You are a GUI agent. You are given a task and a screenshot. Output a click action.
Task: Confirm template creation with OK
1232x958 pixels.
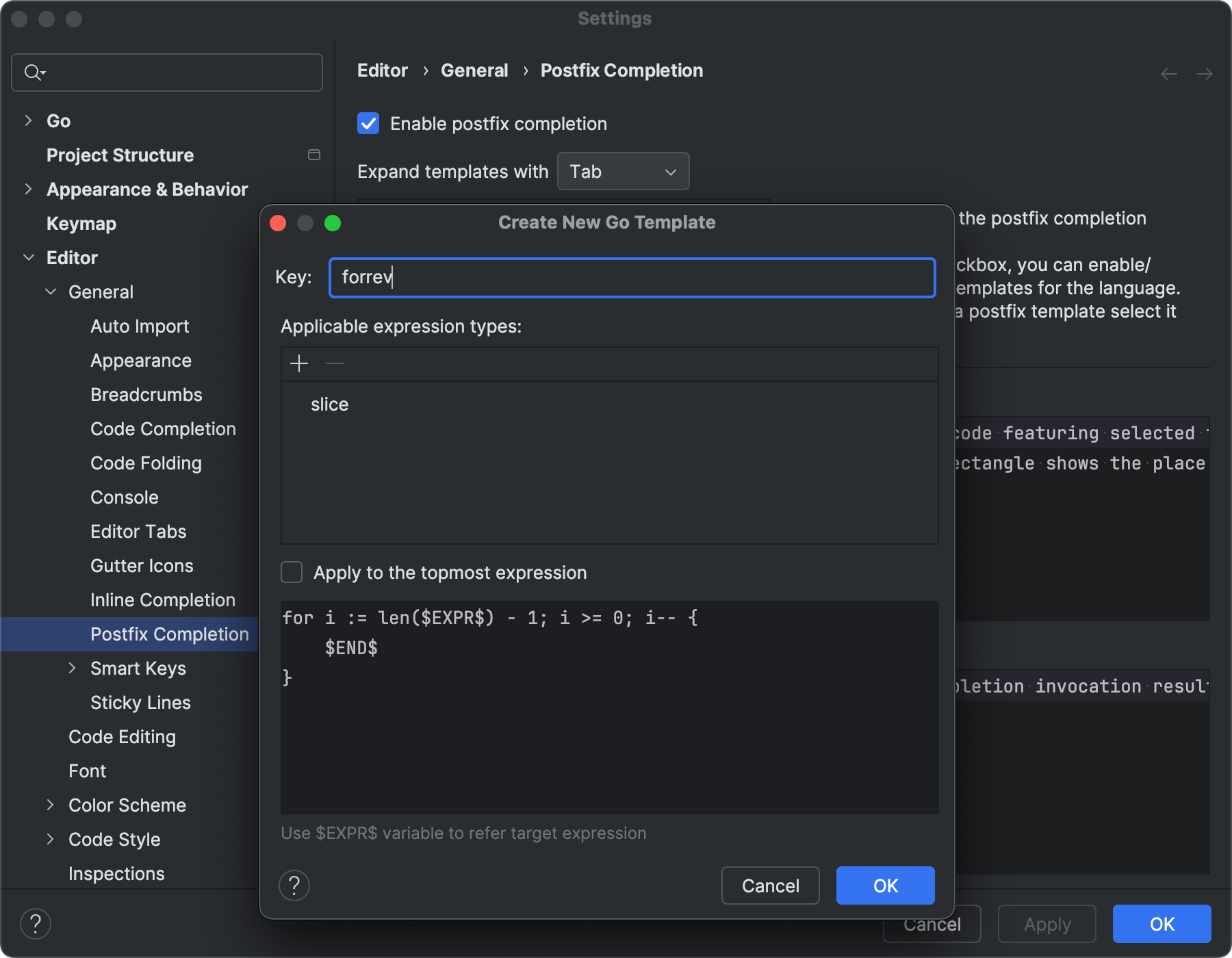pos(884,885)
